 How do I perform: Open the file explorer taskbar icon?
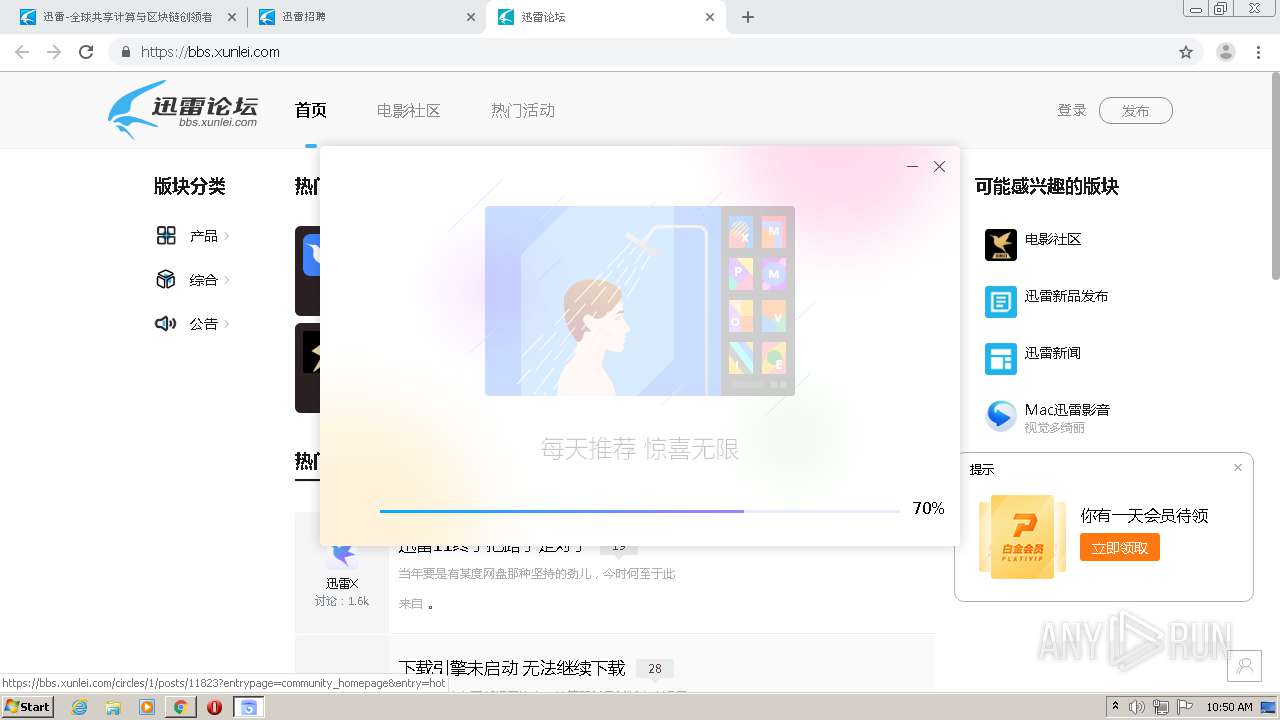pos(113,707)
